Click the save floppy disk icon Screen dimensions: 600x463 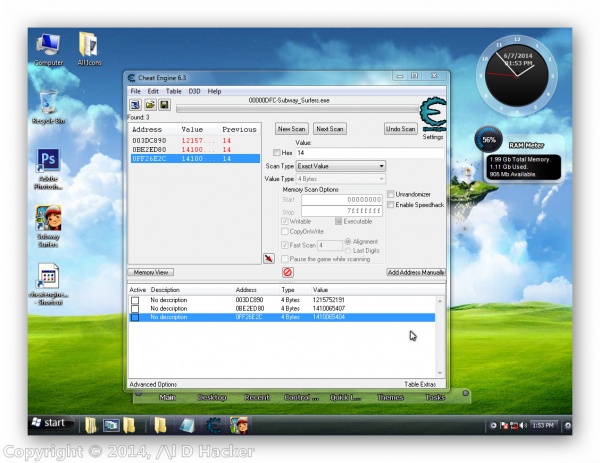pyautogui.click(x=164, y=104)
